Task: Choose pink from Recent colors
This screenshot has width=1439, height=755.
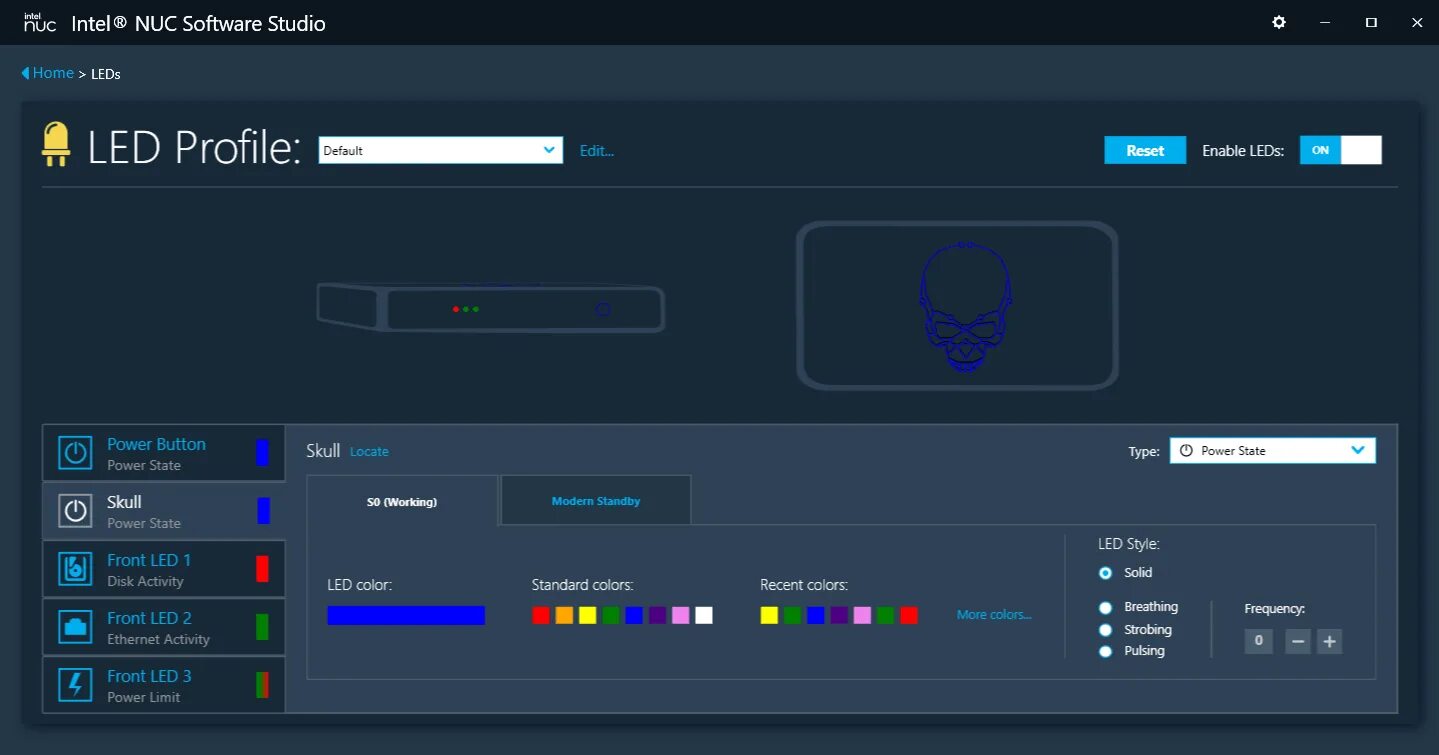Action: click(x=862, y=615)
